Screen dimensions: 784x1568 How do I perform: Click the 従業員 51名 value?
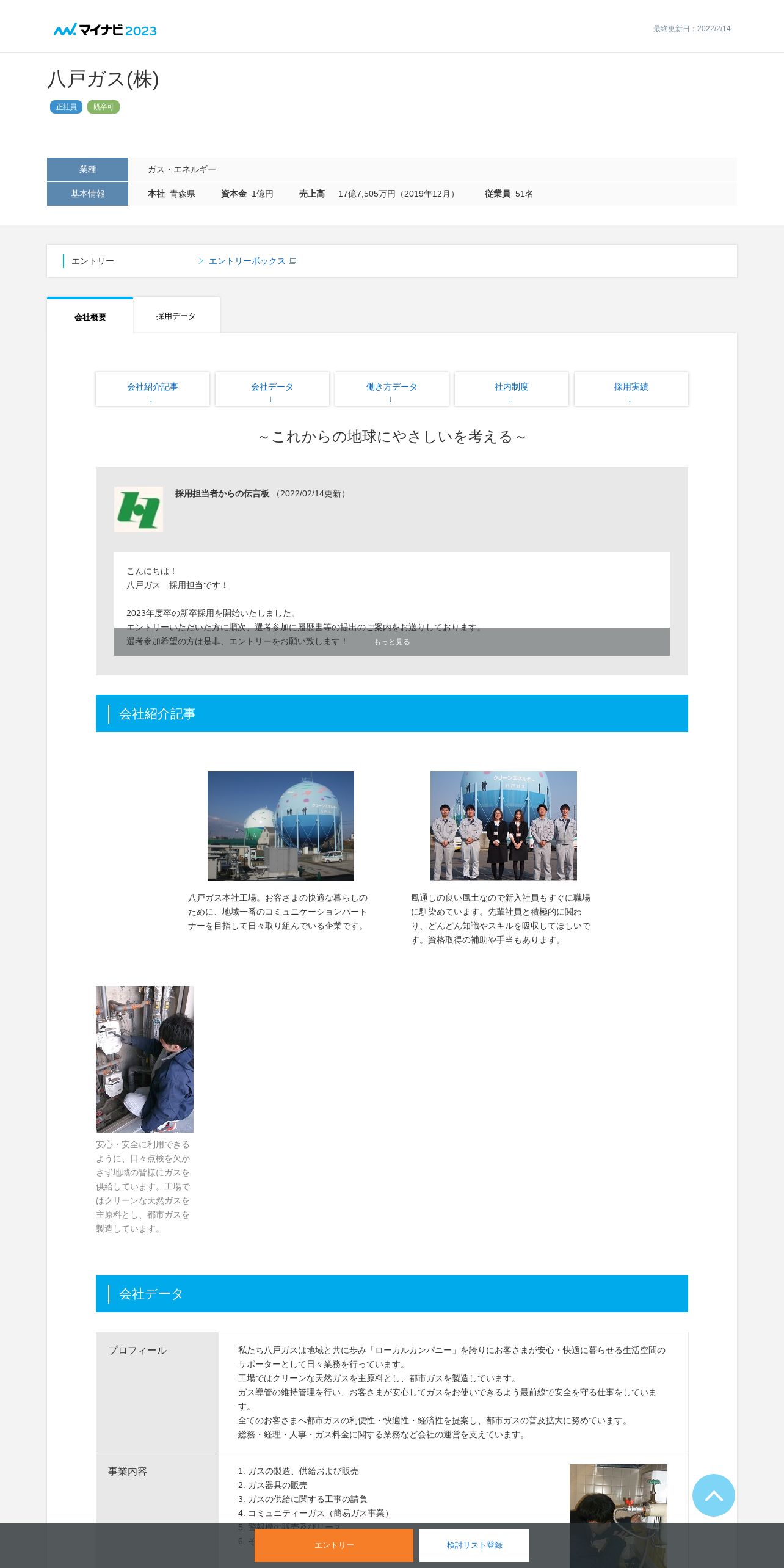[x=509, y=194]
